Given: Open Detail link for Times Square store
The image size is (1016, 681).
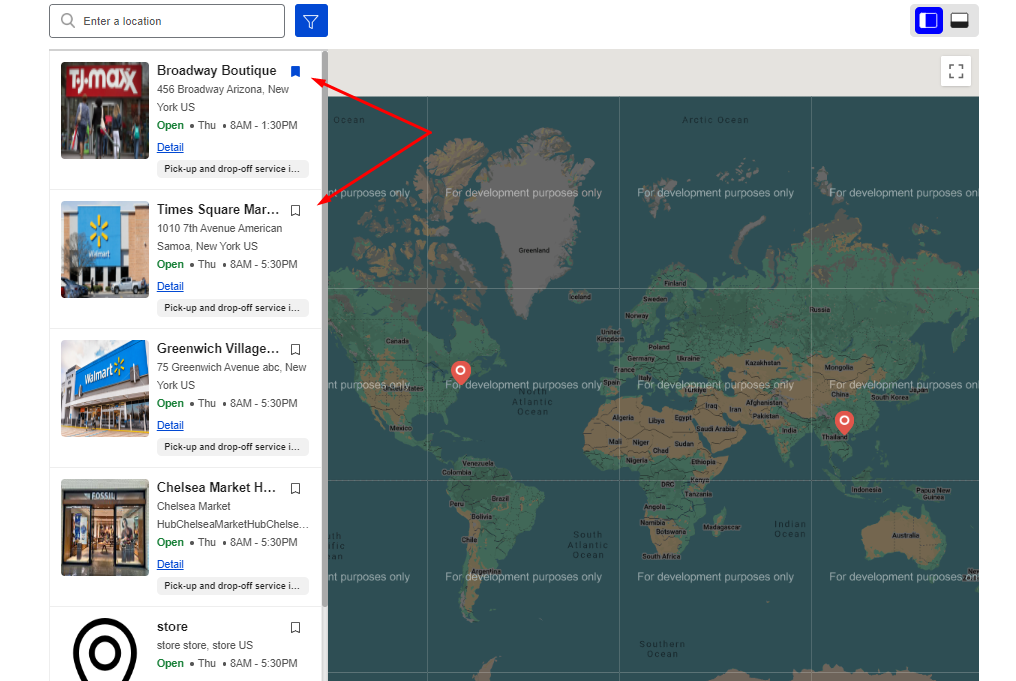Looking at the screenshot, I should pos(170,286).
